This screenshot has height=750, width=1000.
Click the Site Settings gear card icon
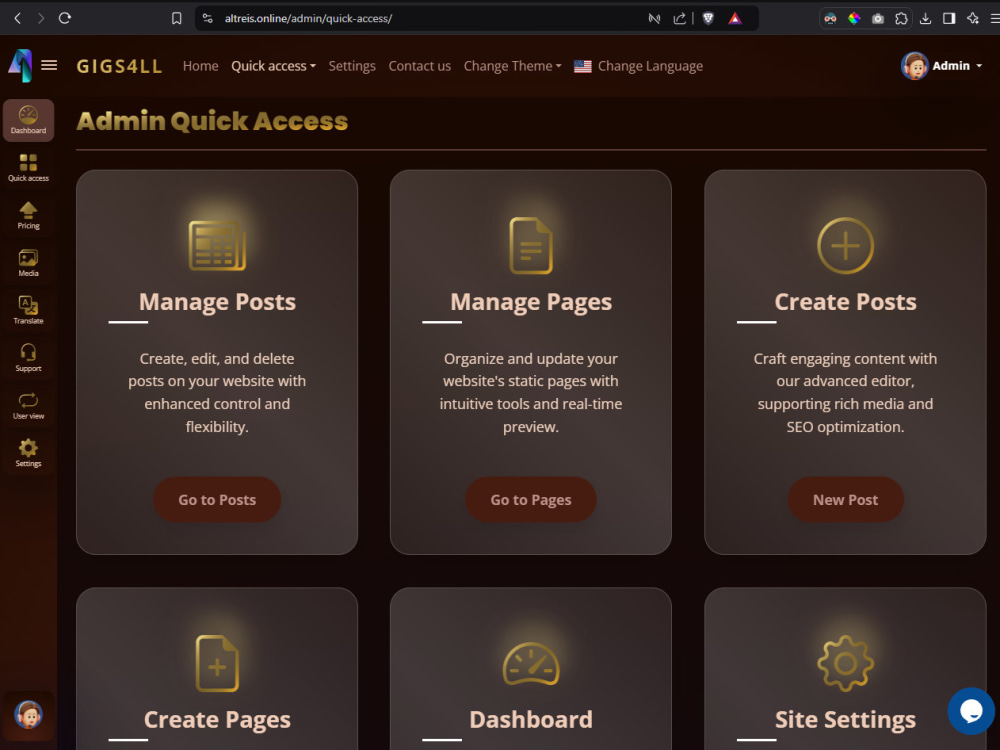click(x=845, y=663)
